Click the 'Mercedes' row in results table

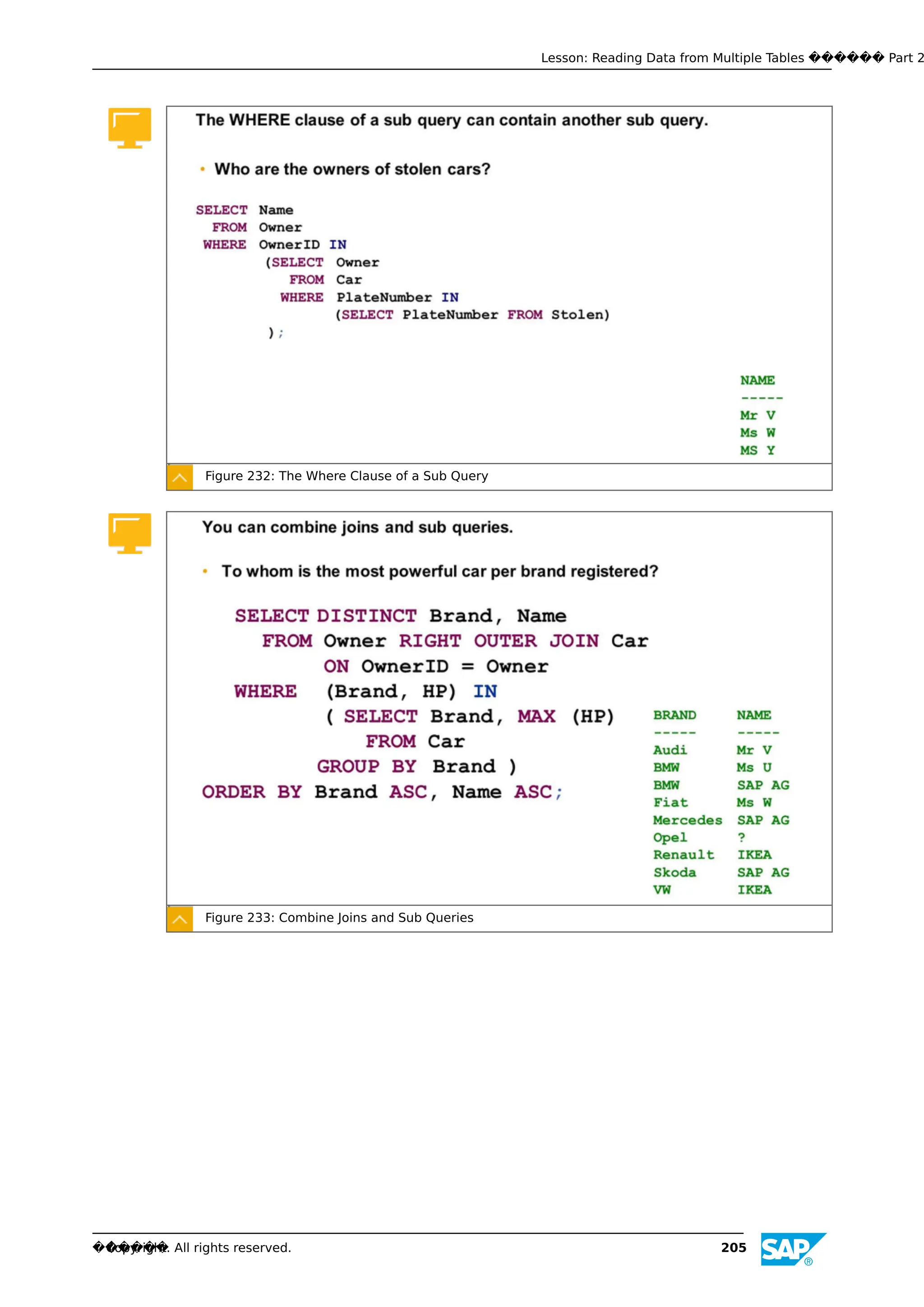(687, 820)
